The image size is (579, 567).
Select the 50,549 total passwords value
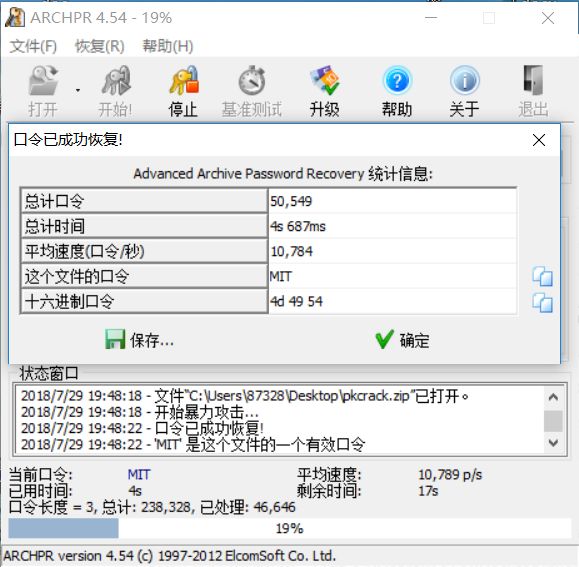tap(392, 201)
